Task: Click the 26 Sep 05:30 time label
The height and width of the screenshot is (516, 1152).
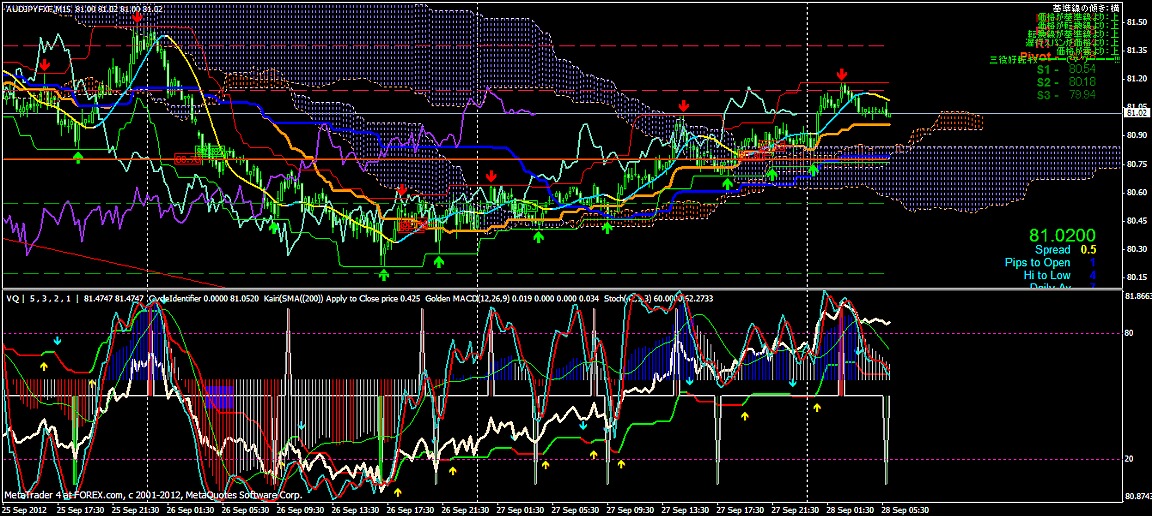Action: 244,509
